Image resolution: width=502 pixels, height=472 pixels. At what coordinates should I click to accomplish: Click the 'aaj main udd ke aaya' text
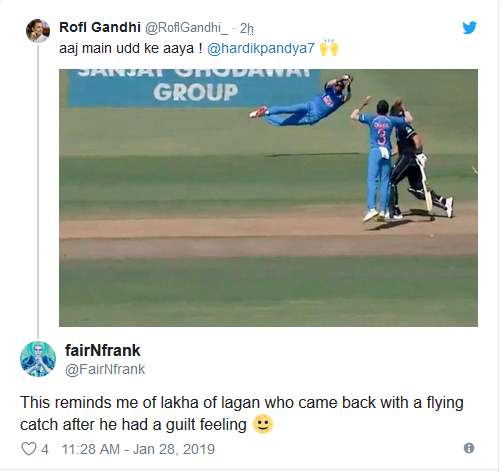(x=131, y=49)
